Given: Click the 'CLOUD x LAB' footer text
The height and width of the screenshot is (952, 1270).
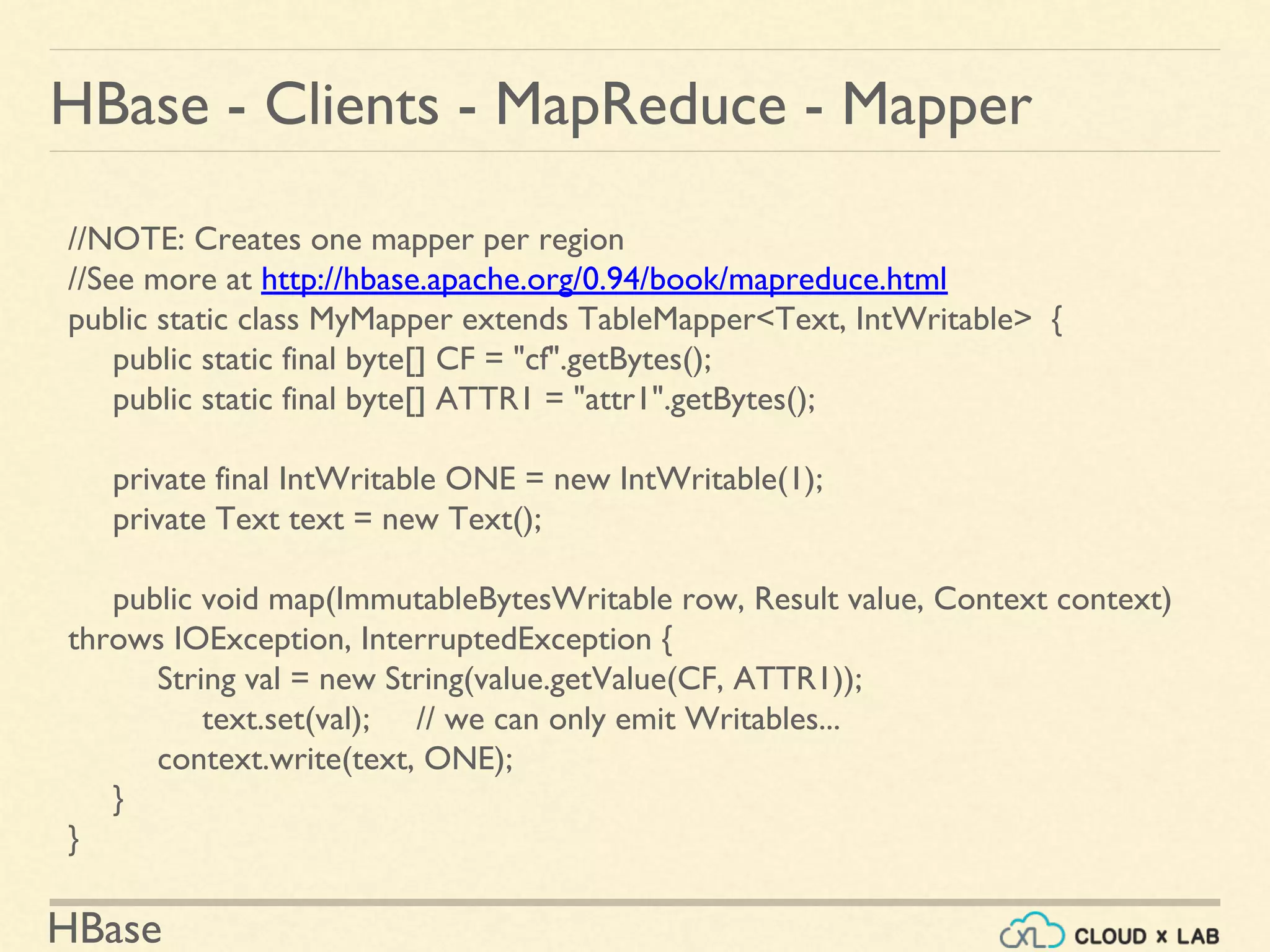Looking at the screenshot, I should (1147, 937).
